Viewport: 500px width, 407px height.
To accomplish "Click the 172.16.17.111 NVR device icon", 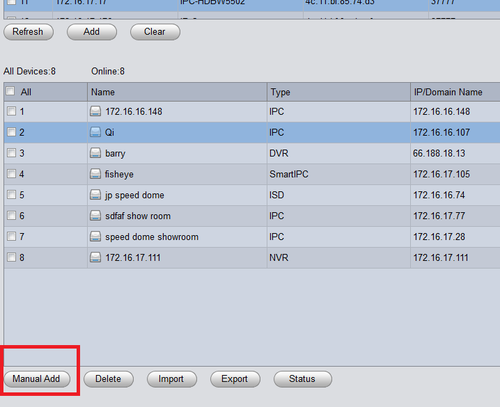I will click(95, 258).
